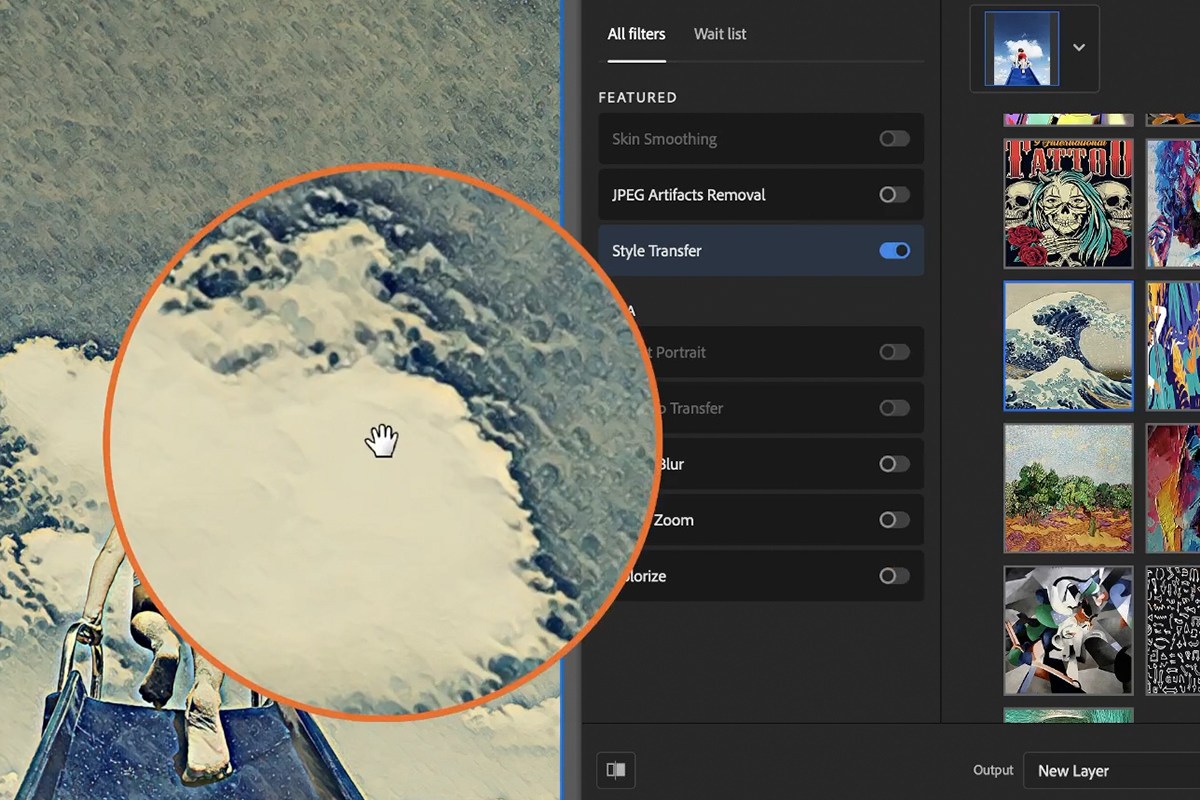Turn on the Blur filter switch

click(x=894, y=464)
